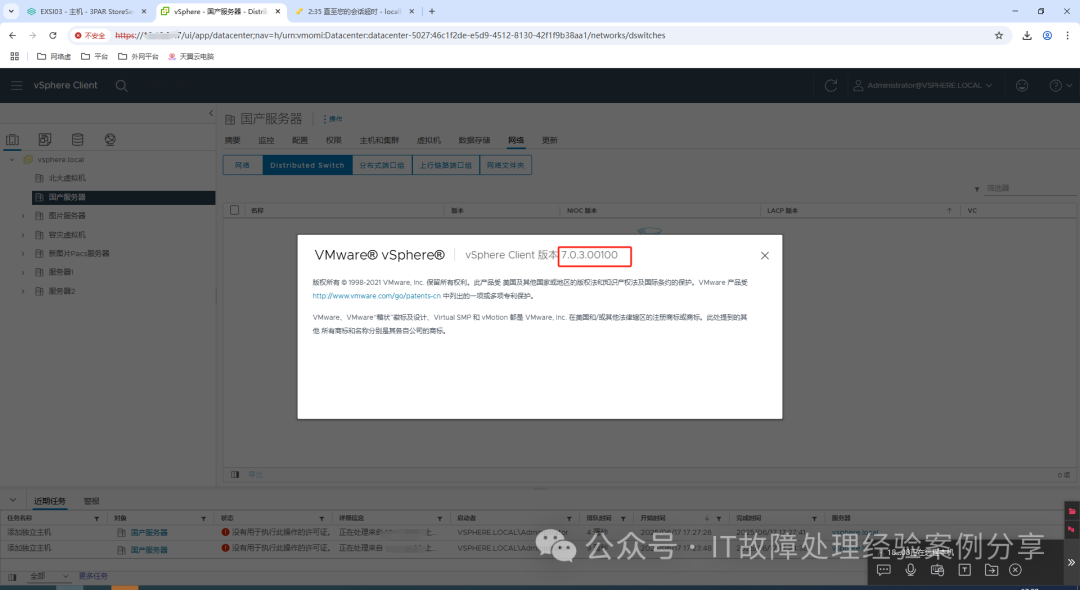Select the Hosts and Clusters inventory icon
The width and height of the screenshot is (1080, 590).
pos(12,140)
